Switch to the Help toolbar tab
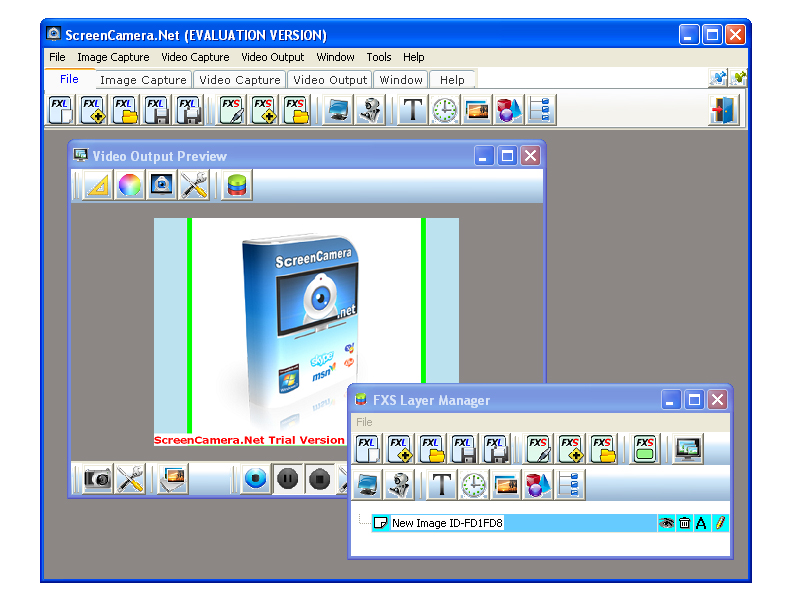Image resolution: width=800 pixels, height=600 pixels. pos(452,80)
